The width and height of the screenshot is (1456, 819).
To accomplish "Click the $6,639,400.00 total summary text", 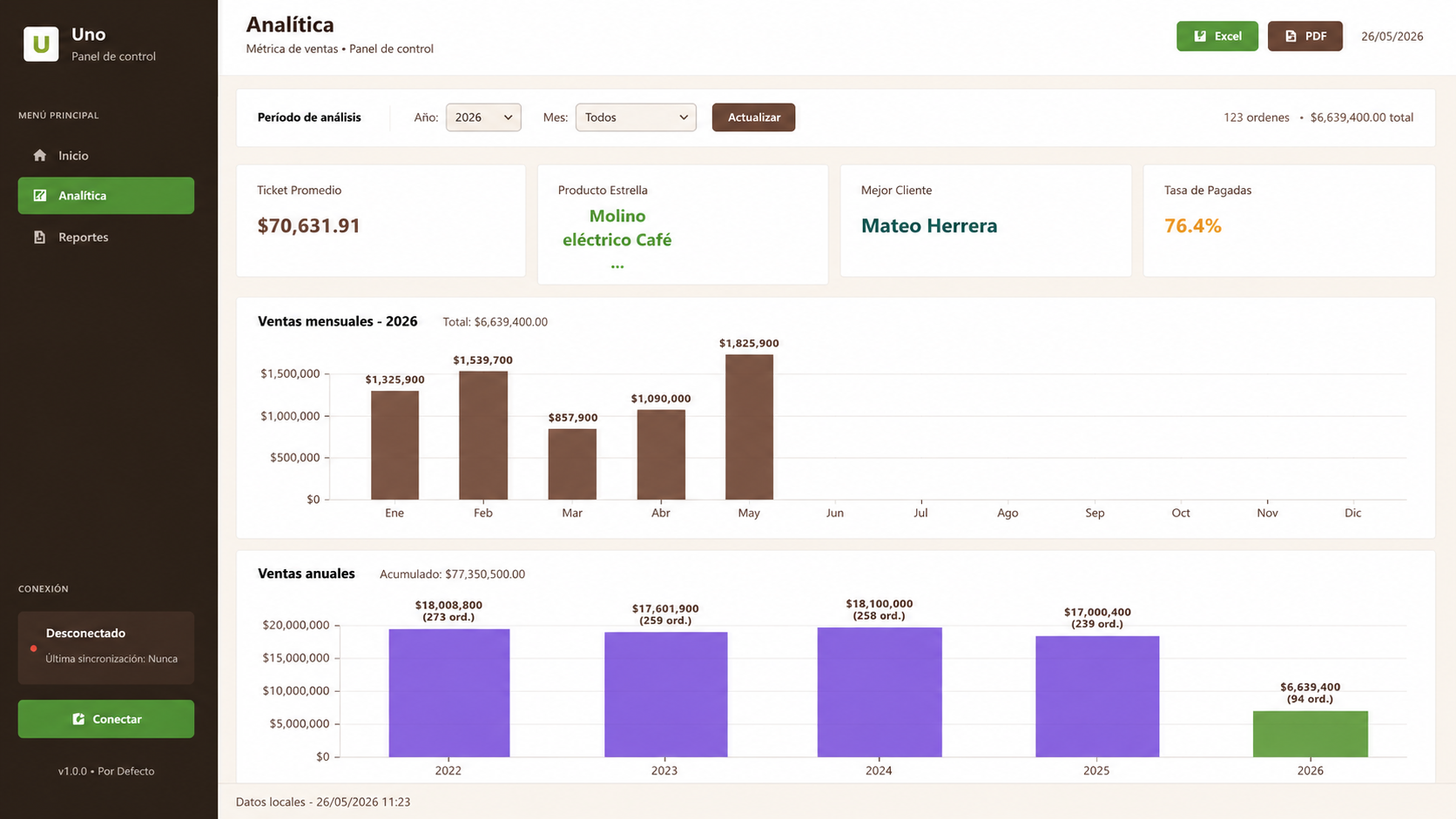I will tap(1361, 117).
